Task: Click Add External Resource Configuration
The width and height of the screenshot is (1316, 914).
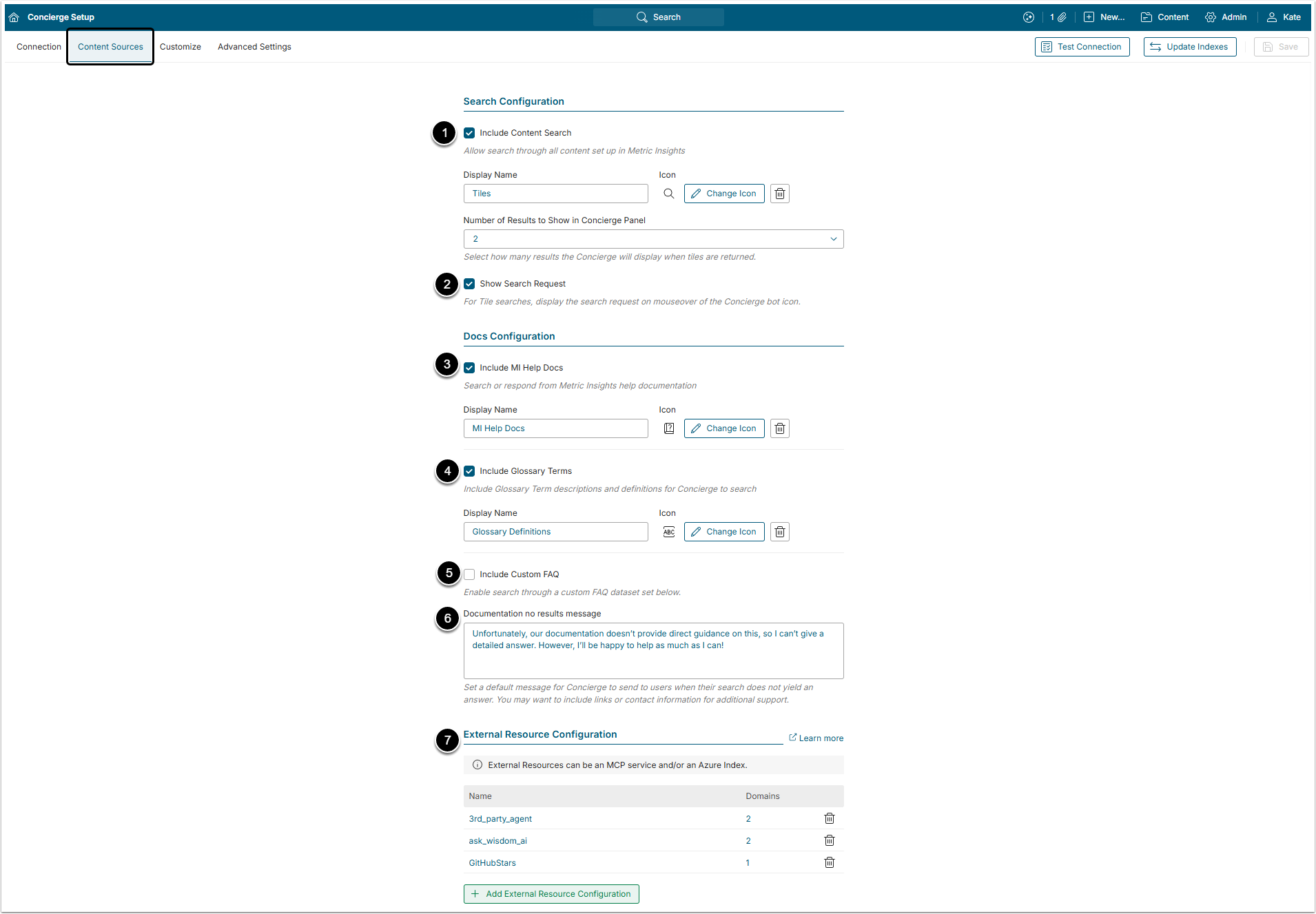Action: pos(551,894)
